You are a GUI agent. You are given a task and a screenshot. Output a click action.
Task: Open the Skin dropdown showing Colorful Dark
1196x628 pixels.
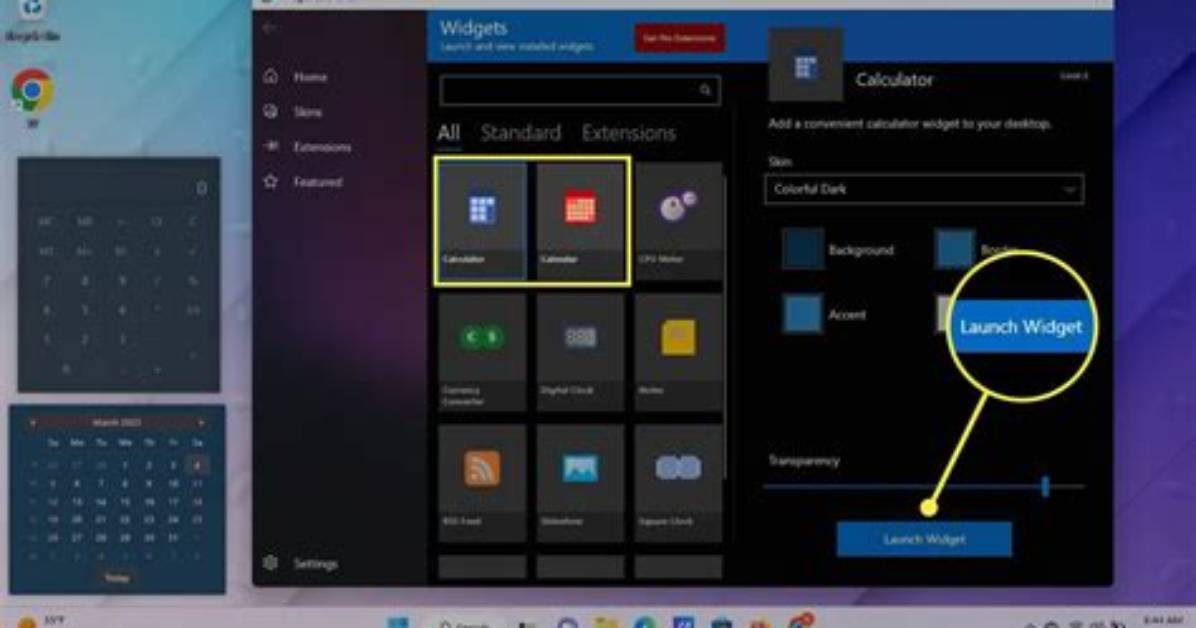[x=924, y=189]
